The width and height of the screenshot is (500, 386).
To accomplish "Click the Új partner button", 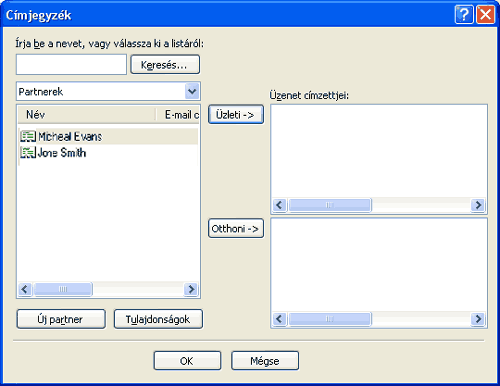I will (61, 319).
